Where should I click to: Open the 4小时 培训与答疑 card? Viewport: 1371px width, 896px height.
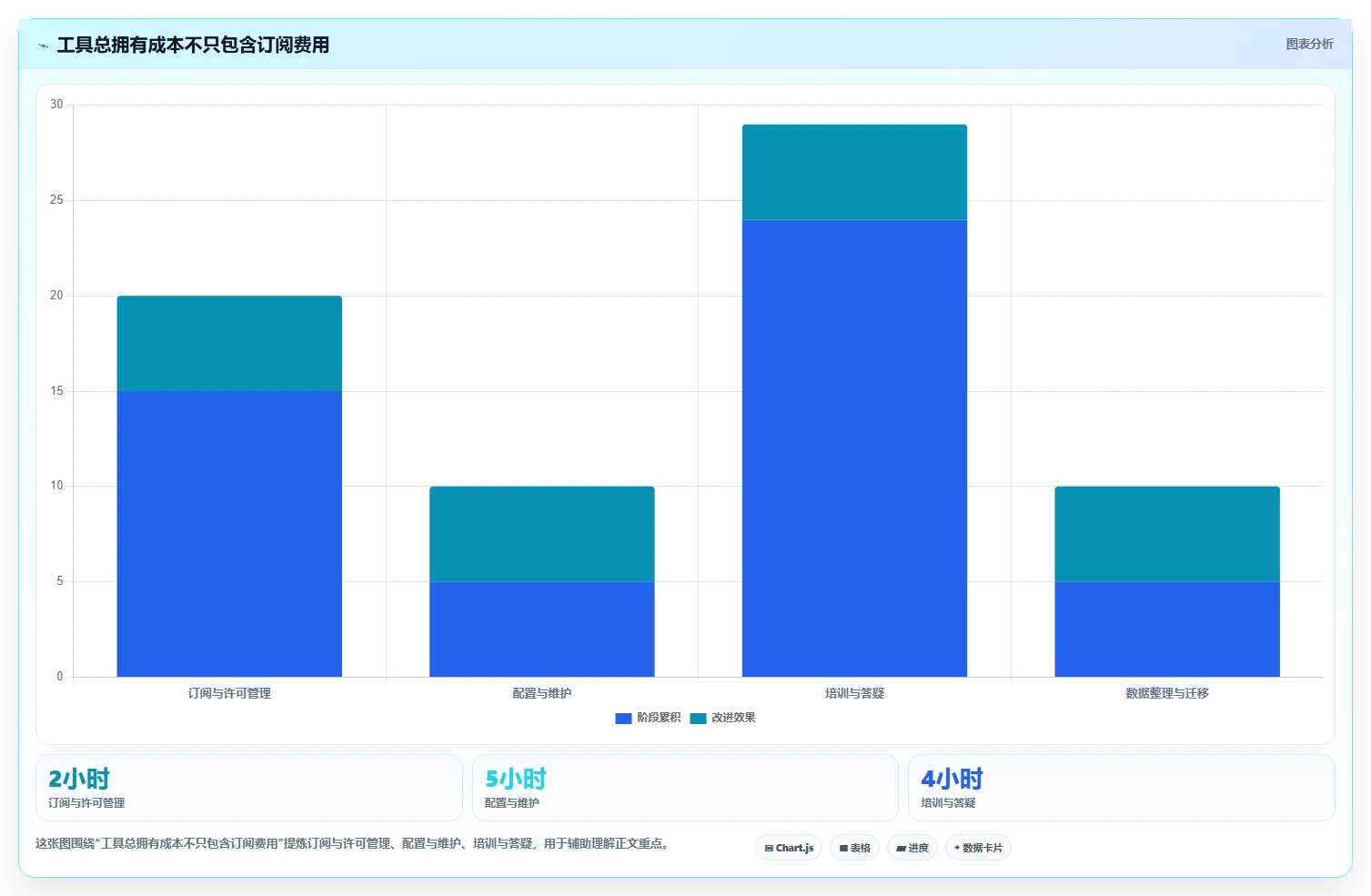click(1122, 788)
